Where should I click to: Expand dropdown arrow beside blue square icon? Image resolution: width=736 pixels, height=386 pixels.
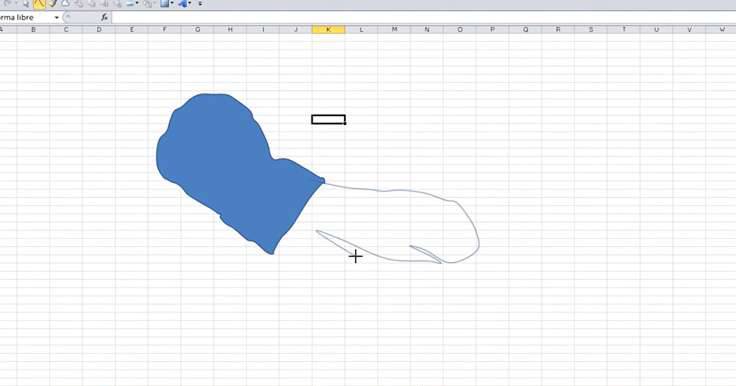pos(172,4)
